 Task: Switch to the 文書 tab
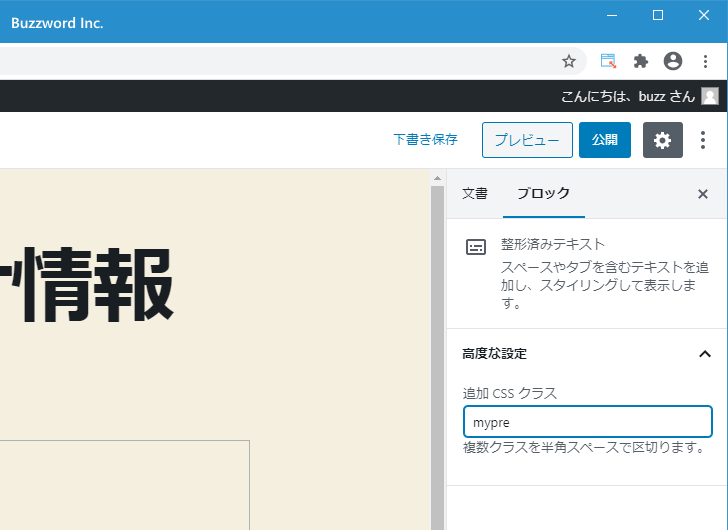point(475,194)
